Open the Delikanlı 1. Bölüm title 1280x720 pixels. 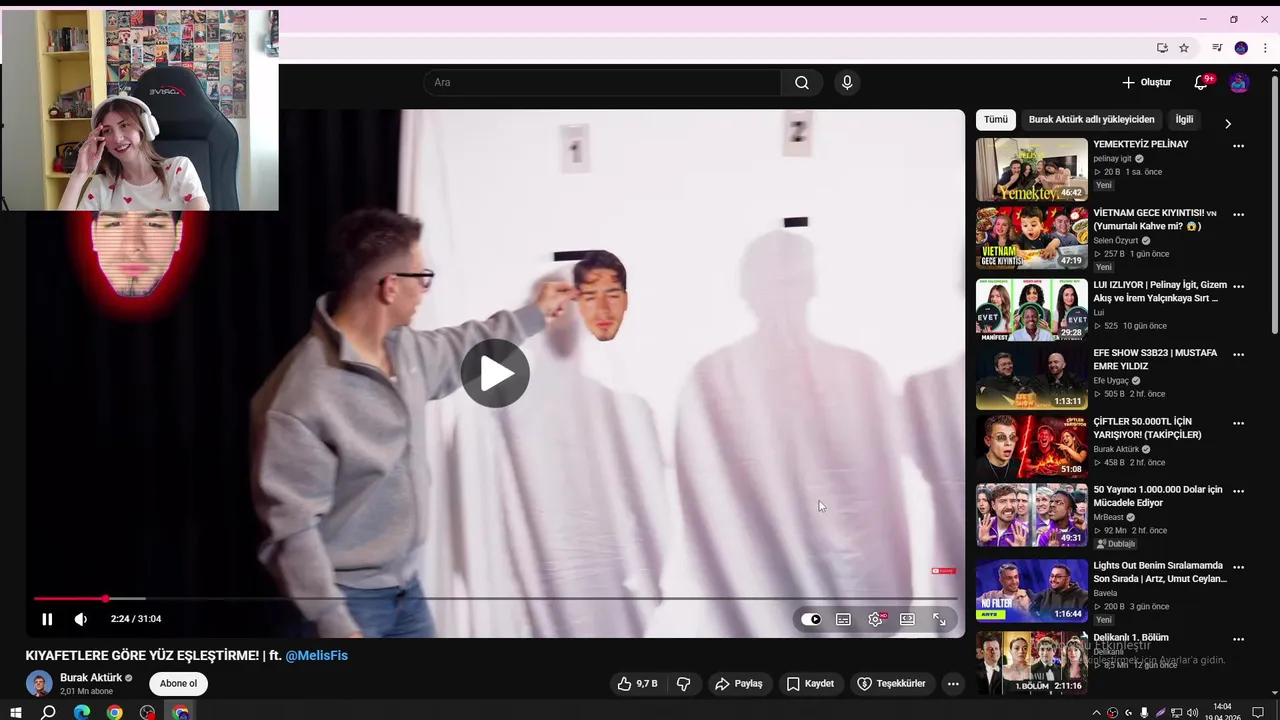click(x=1131, y=638)
